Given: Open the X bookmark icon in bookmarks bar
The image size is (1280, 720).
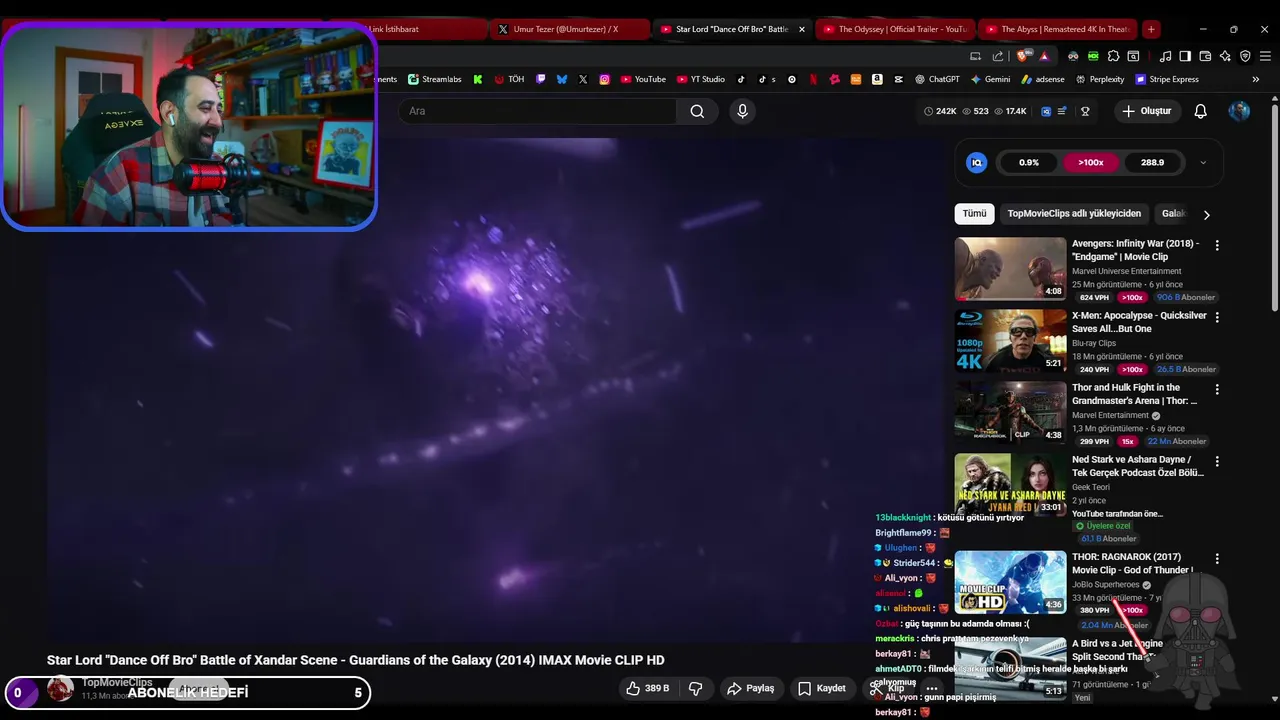Looking at the screenshot, I should click(583, 79).
